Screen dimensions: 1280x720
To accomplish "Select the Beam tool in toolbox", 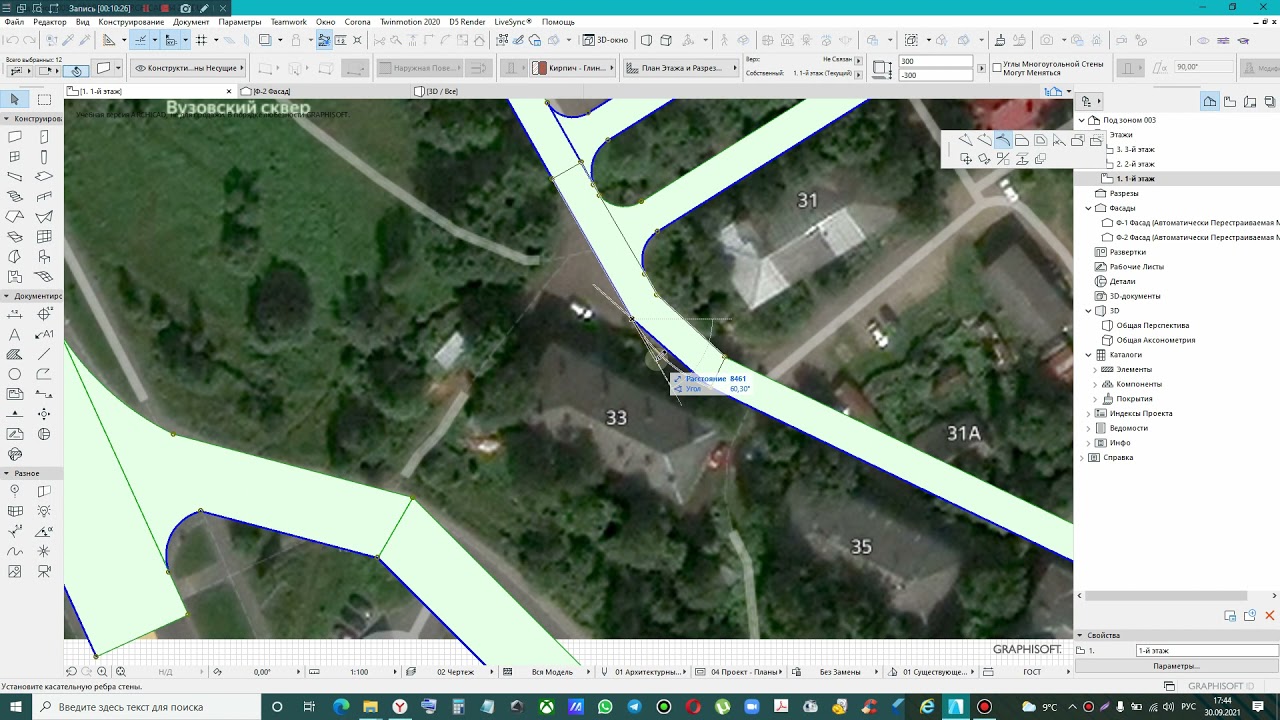I will click(x=14, y=177).
